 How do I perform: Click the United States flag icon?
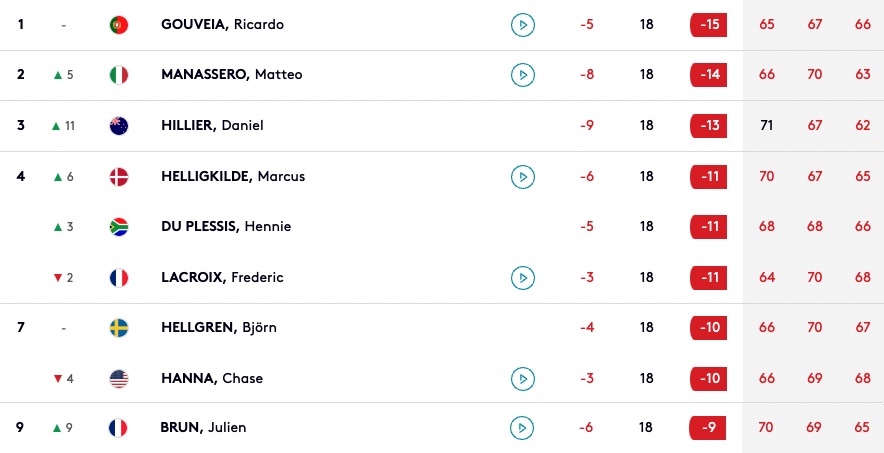click(119, 379)
